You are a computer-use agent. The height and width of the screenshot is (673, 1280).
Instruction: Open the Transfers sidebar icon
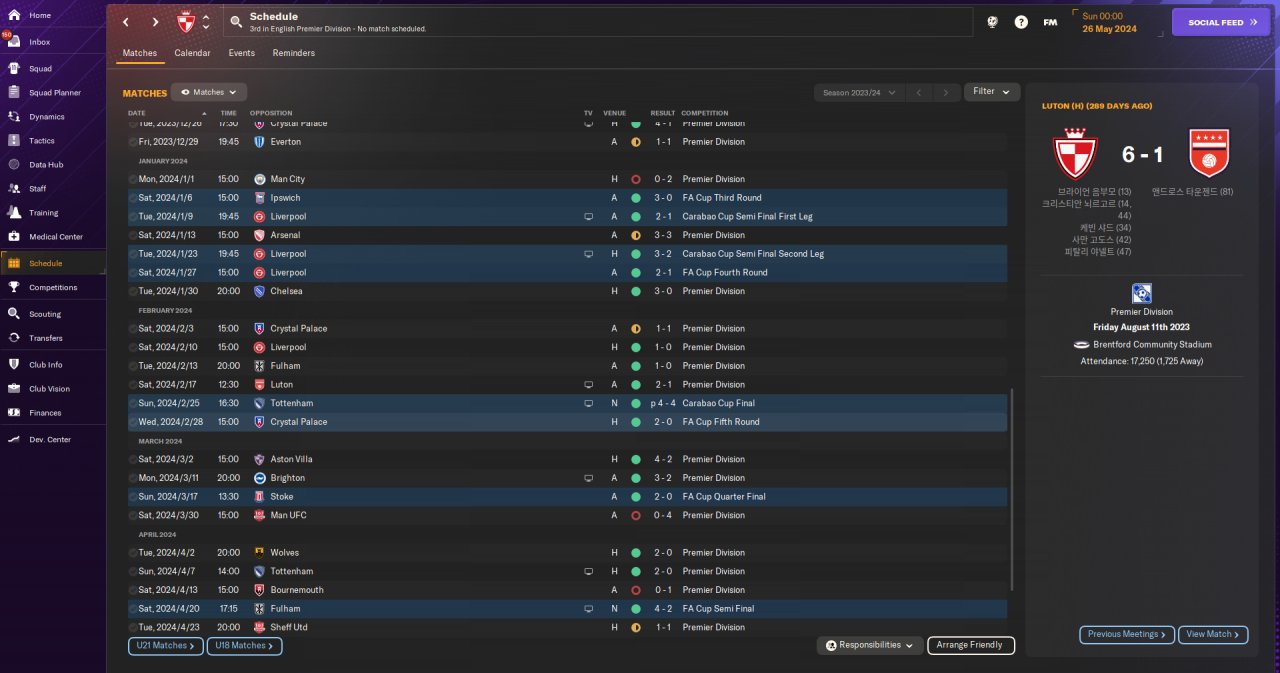click(14, 338)
